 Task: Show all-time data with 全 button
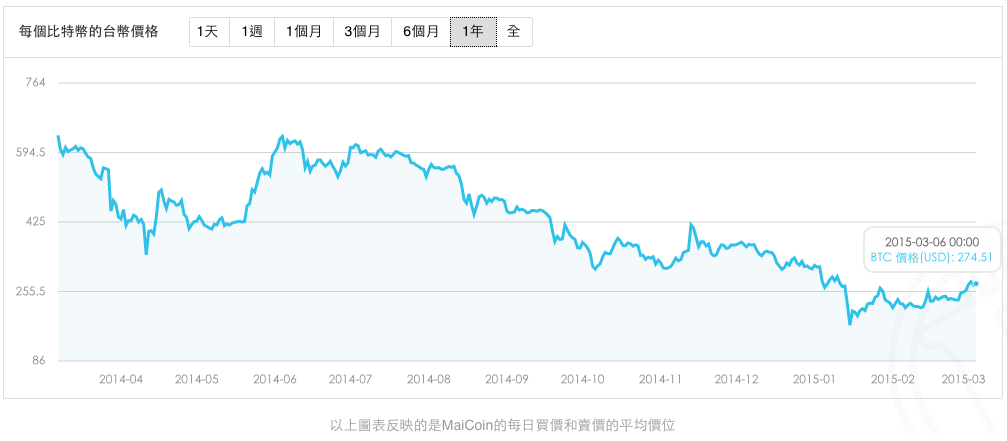(514, 32)
